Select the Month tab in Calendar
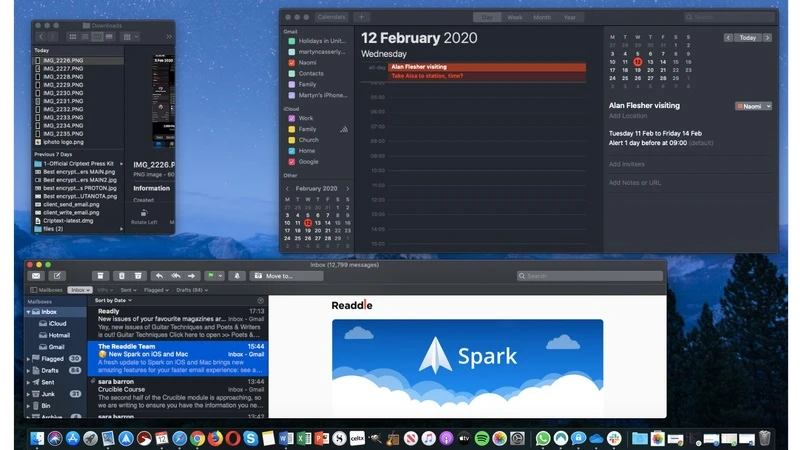The width and height of the screenshot is (800, 450). click(x=542, y=17)
